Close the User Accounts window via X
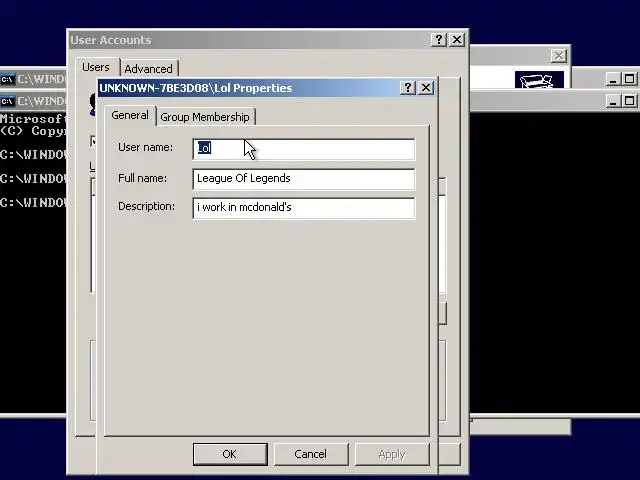This screenshot has width=640, height=480. click(x=457, y=40)
